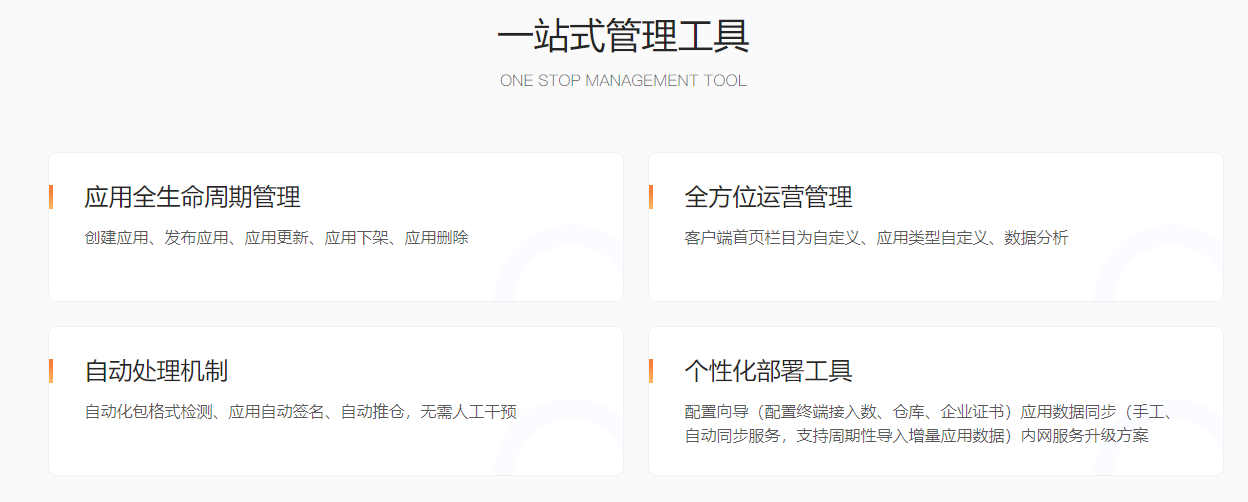Open the 全方位运营管理 card heading
The height and width of the screenshot is (502, 1248).
(768, 197)
